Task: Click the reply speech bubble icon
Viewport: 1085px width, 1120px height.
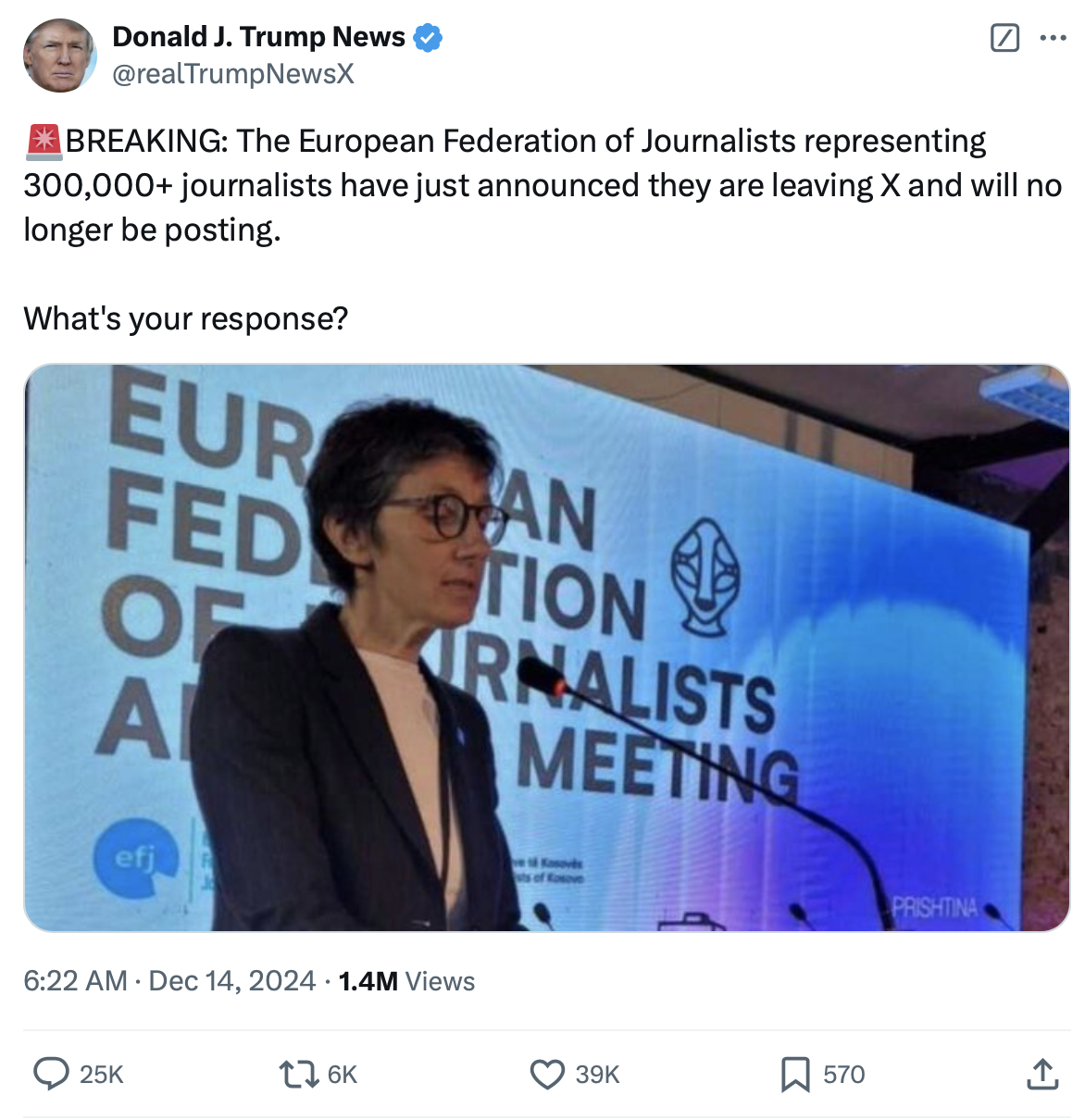Action: click(x=52, y=1074)
